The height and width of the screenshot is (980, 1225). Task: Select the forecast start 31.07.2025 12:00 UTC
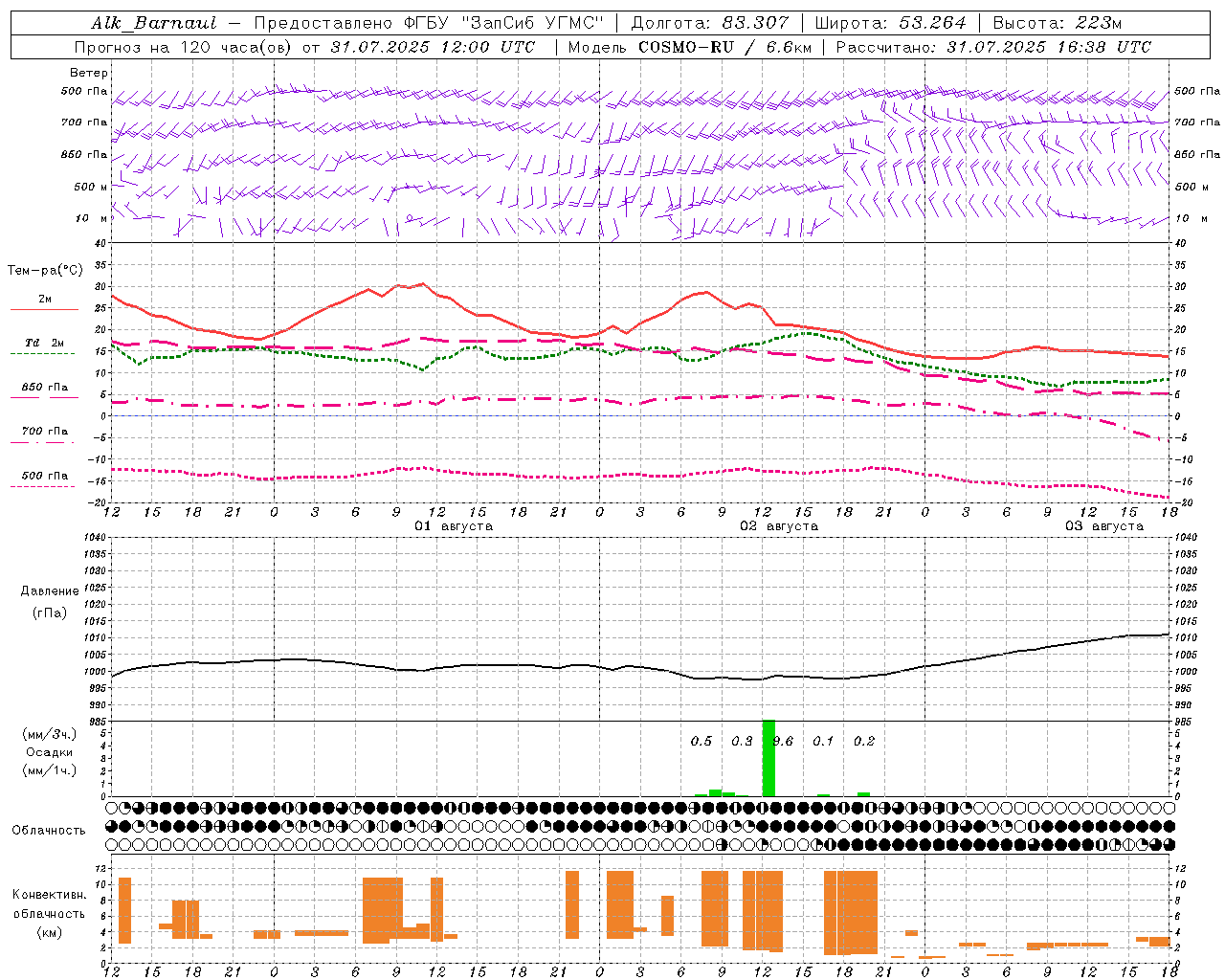pyautogui.click(x=433, y=47)
